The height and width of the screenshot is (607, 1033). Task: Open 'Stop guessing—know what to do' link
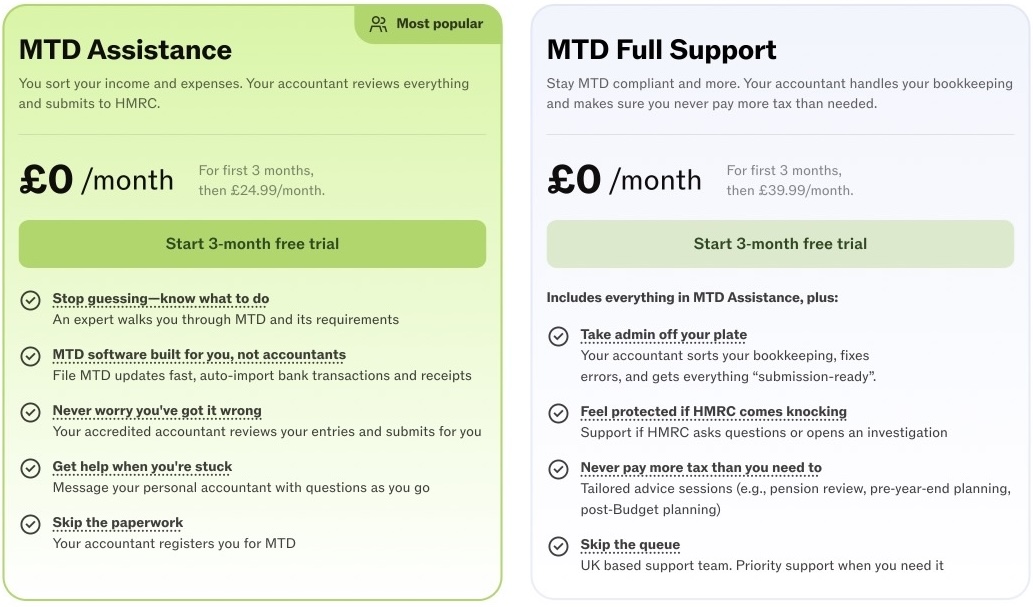click(160, 298)
